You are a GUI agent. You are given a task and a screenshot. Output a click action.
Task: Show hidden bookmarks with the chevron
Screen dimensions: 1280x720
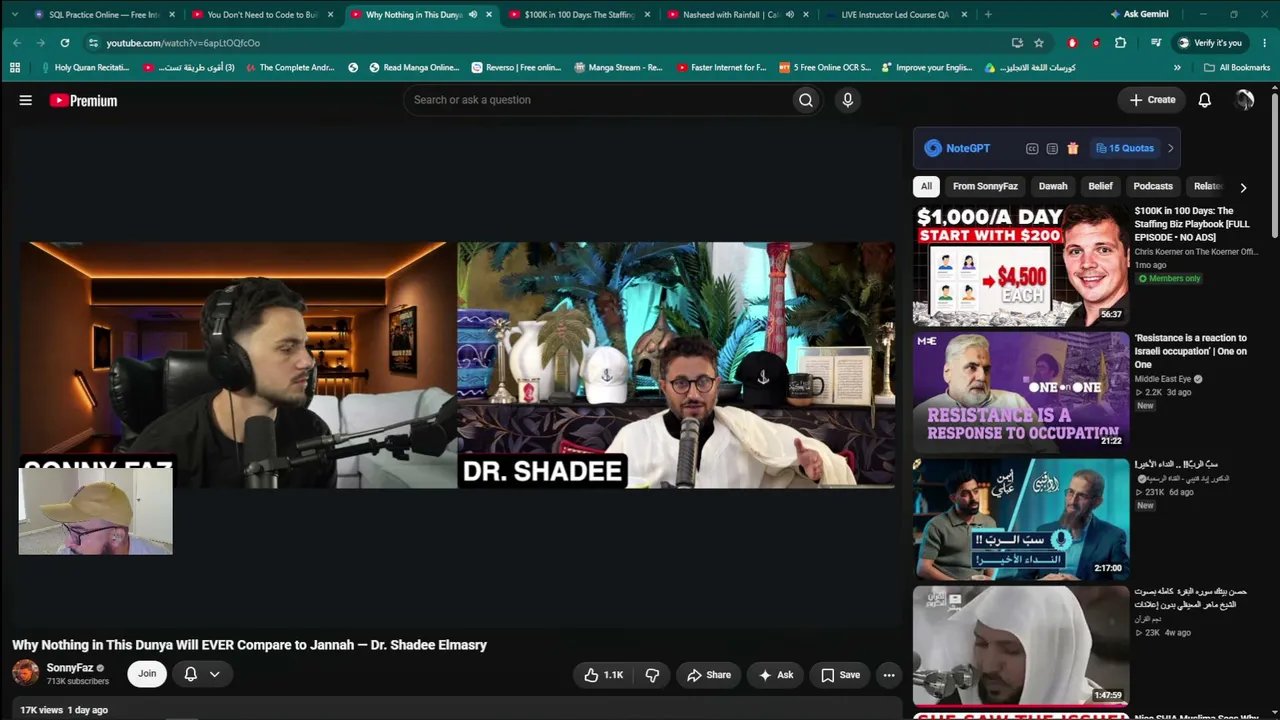(1177, 68)
